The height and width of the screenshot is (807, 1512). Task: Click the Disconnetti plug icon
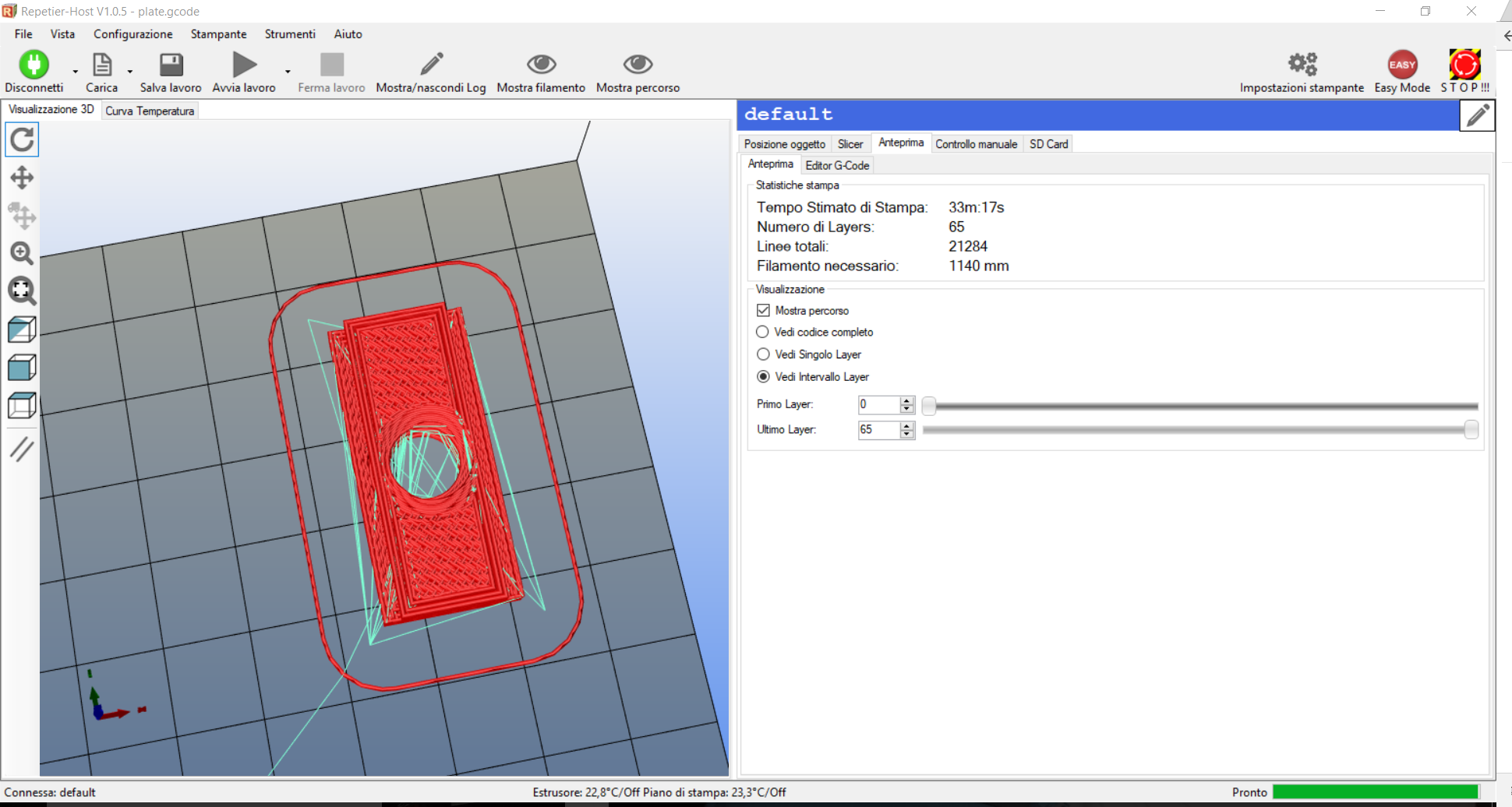(34, 65)
